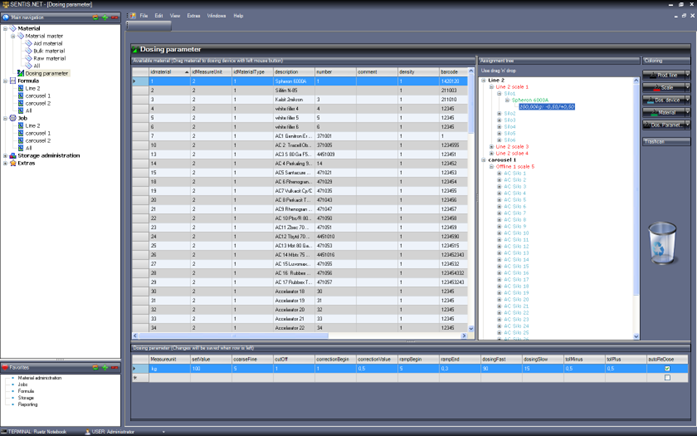Click Material administration in Favorites
697x436 pixels.
pyautogui.click(x=39, y=378)
